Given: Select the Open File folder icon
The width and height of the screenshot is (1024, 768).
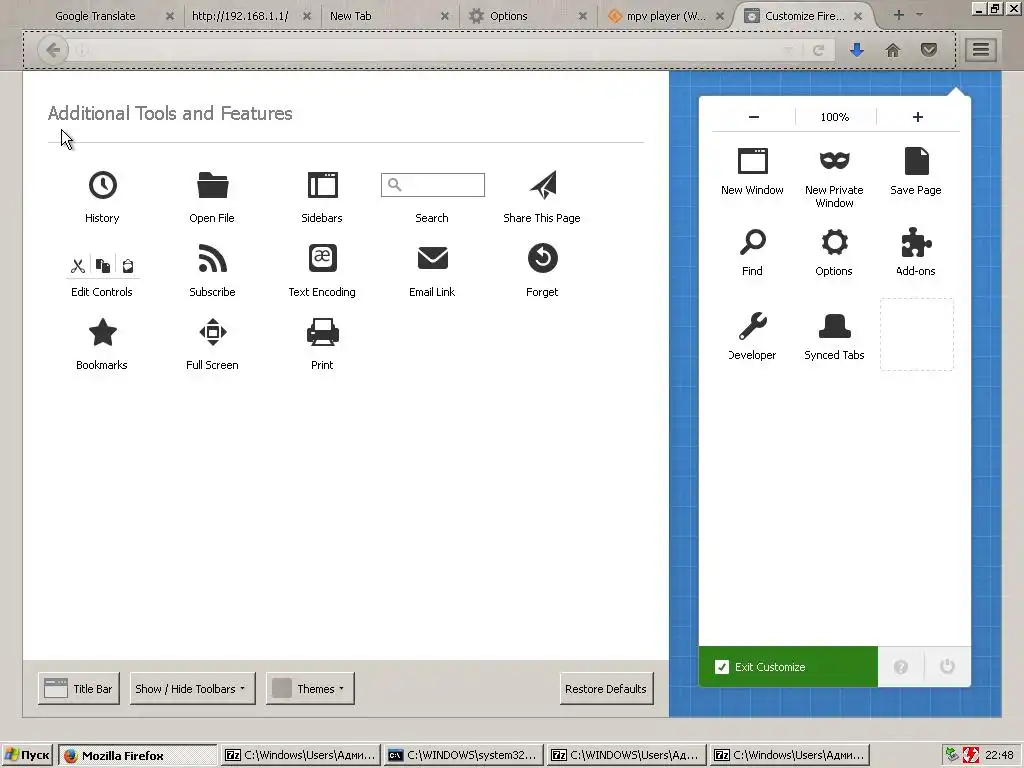Looking at the screenshot, I should (x=212, y=185).
